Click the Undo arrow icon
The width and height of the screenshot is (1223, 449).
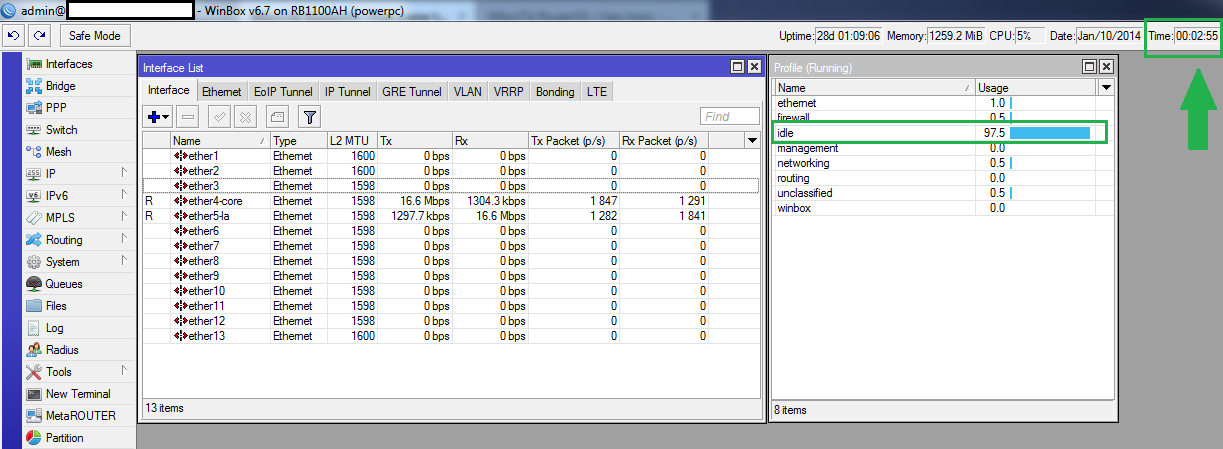14,36
